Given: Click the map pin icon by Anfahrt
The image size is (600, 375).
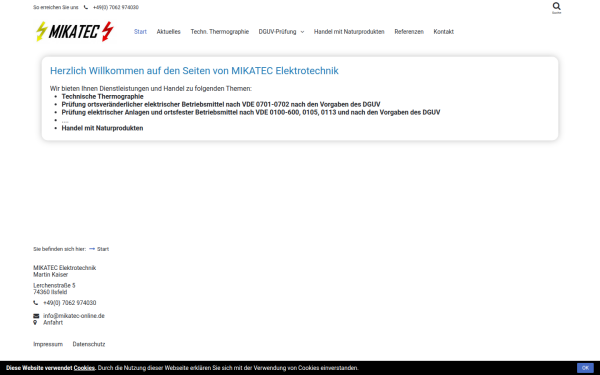Looking at the screenshot, I should coord(35,323).
